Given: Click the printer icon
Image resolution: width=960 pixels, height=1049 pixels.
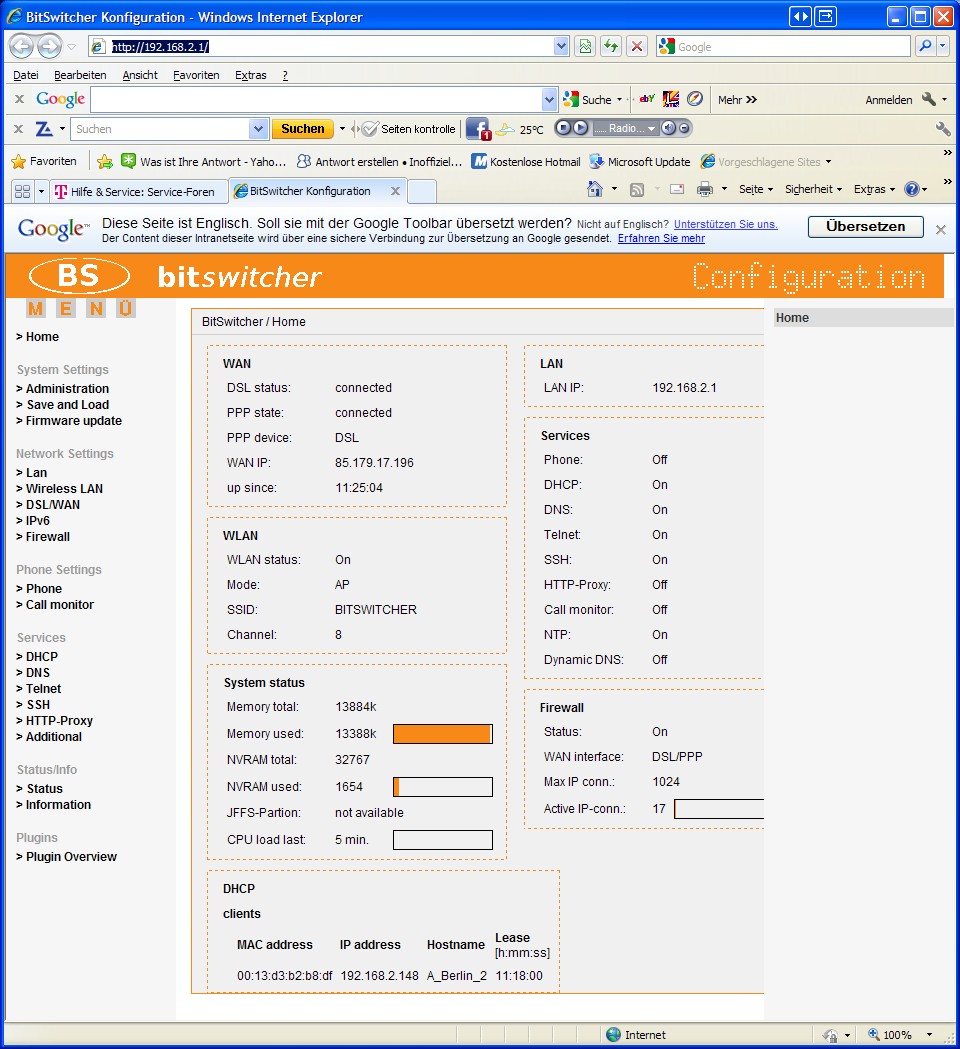Looking at the screenshot, I should pos(705,189).
